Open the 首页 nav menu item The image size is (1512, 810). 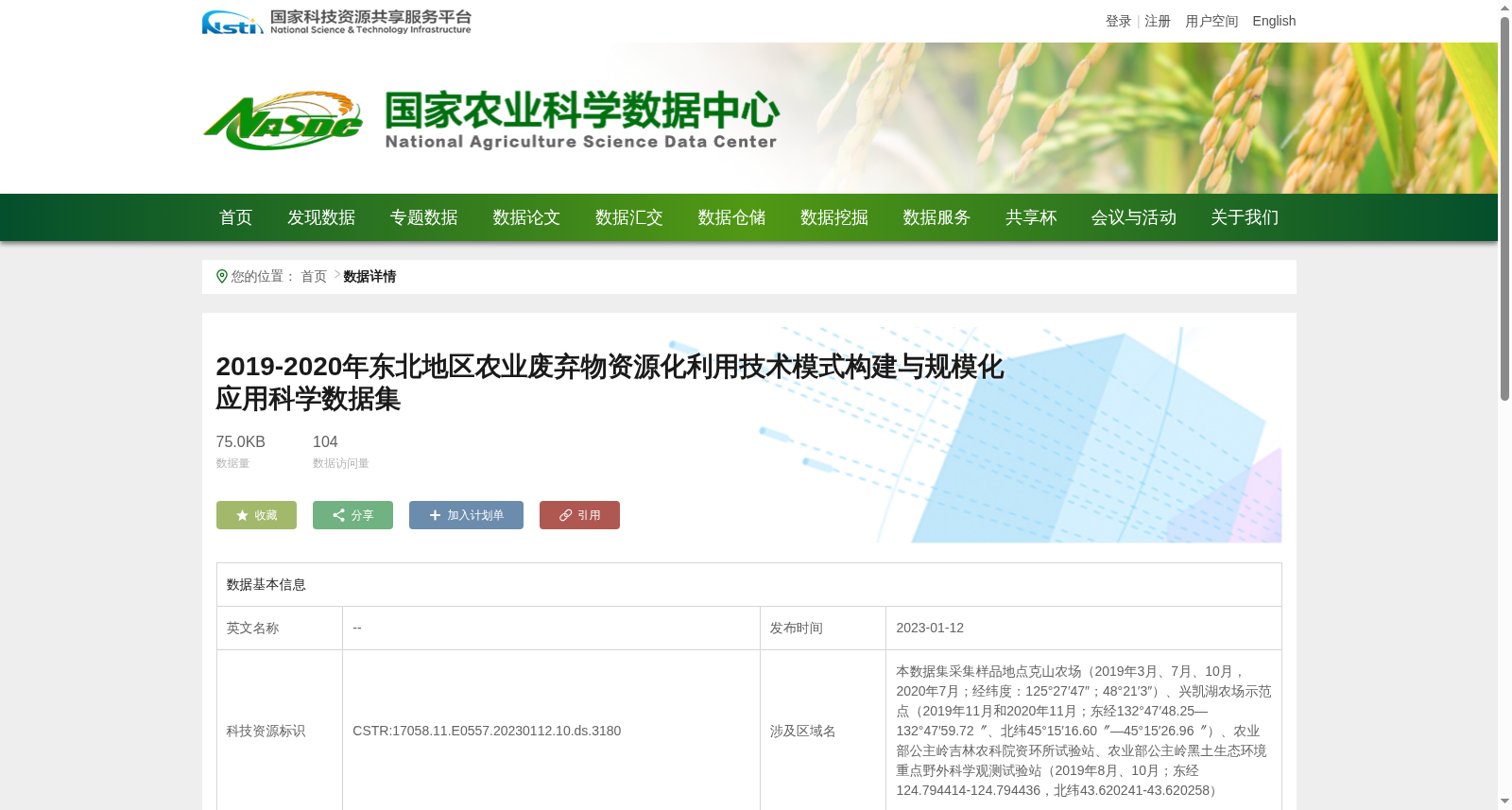(236, 217)
